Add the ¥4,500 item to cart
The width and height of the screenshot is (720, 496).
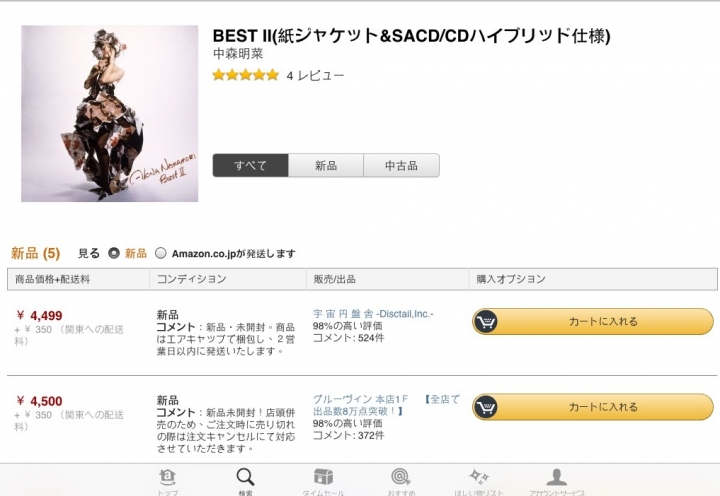coord(593,407)
